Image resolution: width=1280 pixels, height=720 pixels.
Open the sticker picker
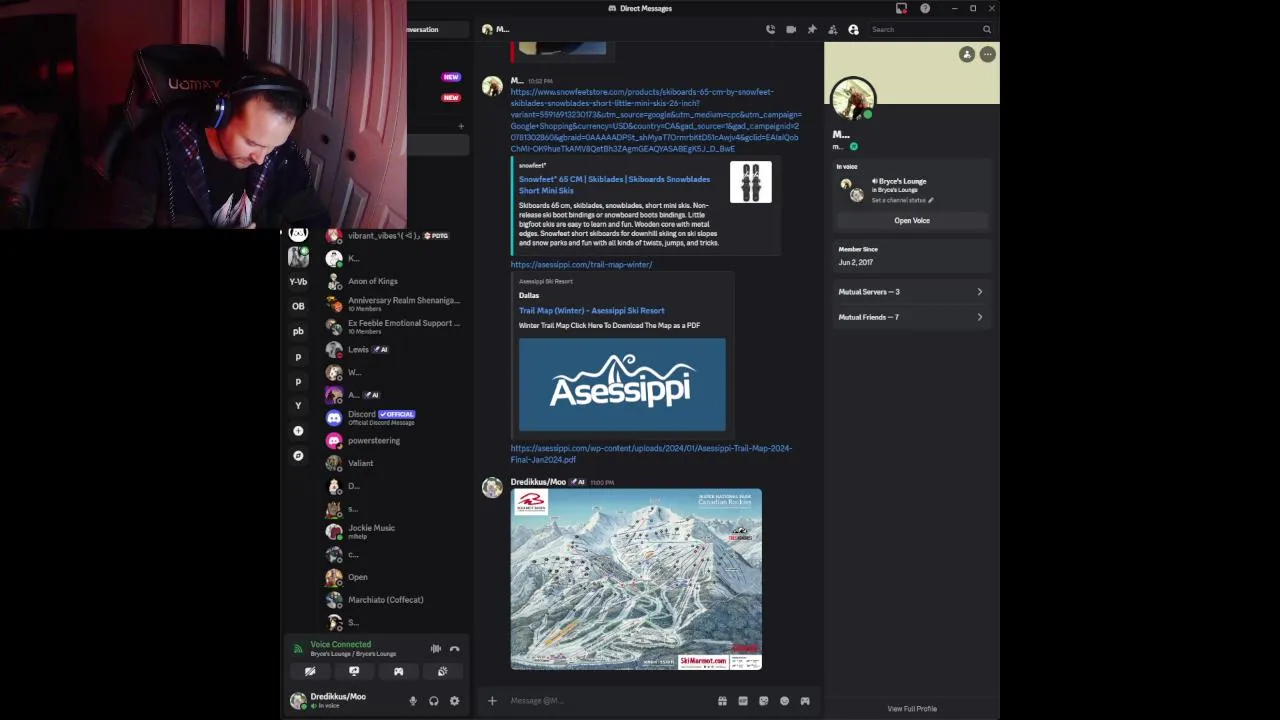tap(764, 701)
